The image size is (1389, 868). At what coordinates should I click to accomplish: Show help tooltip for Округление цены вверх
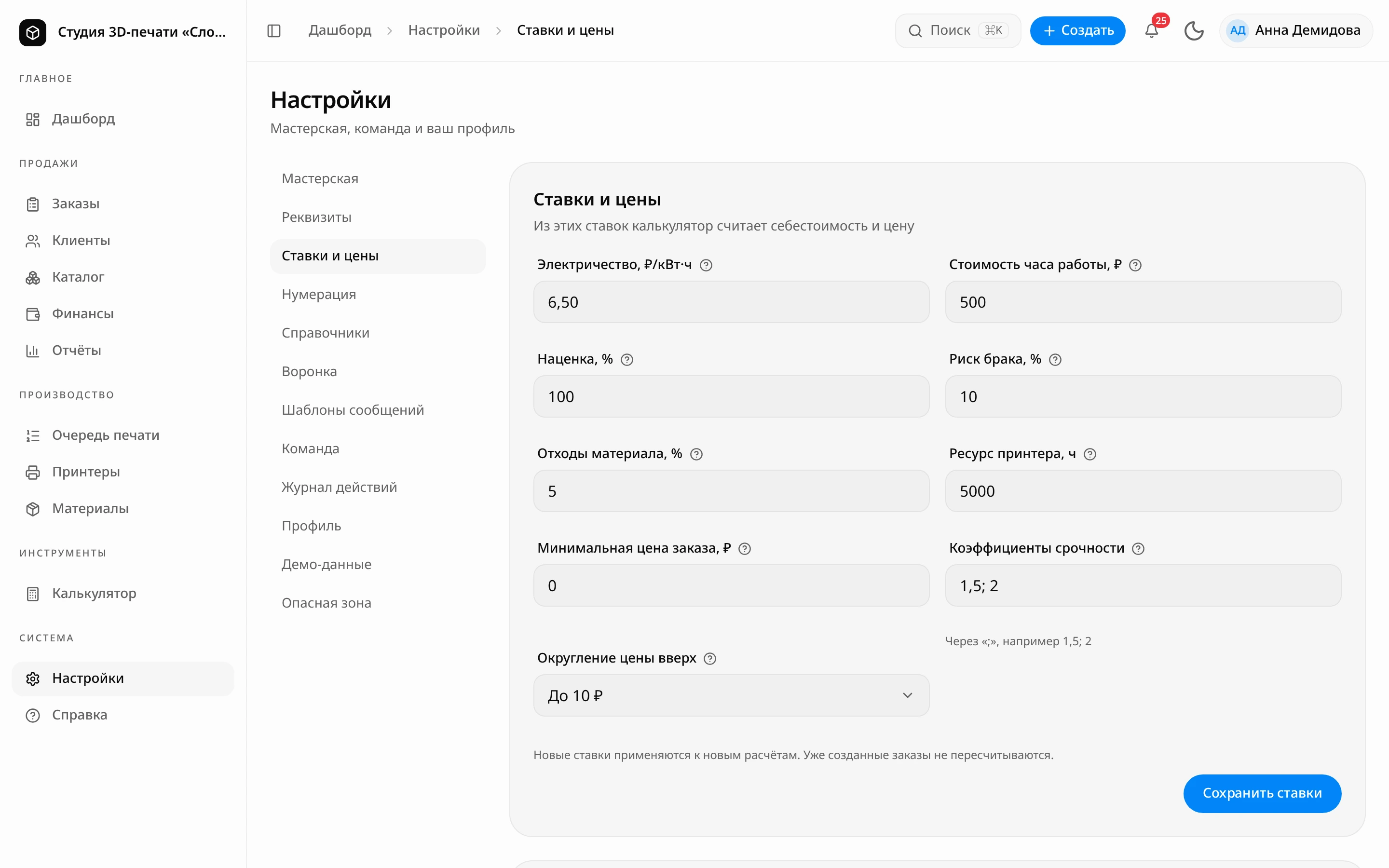point(710,659)
